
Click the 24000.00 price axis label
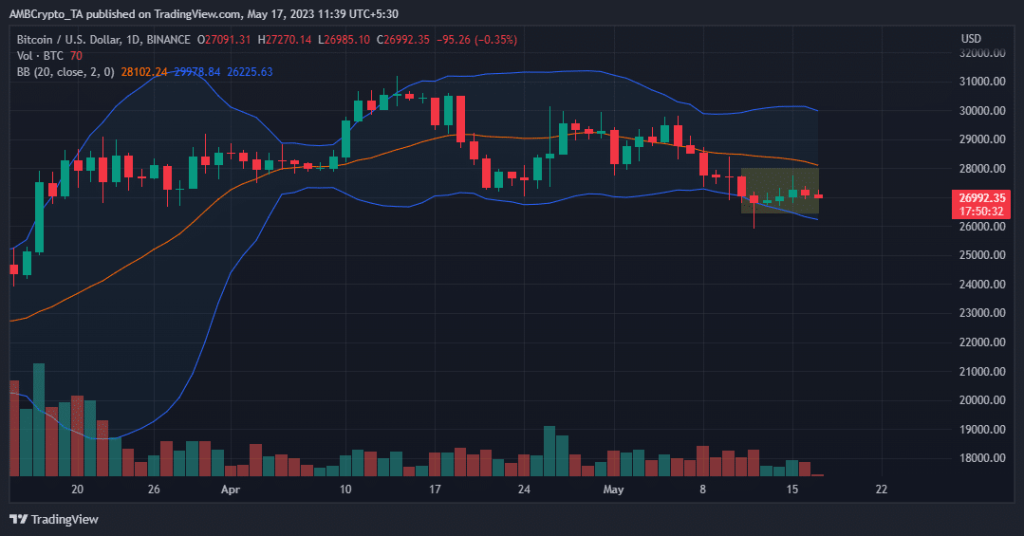click(982, 285)
